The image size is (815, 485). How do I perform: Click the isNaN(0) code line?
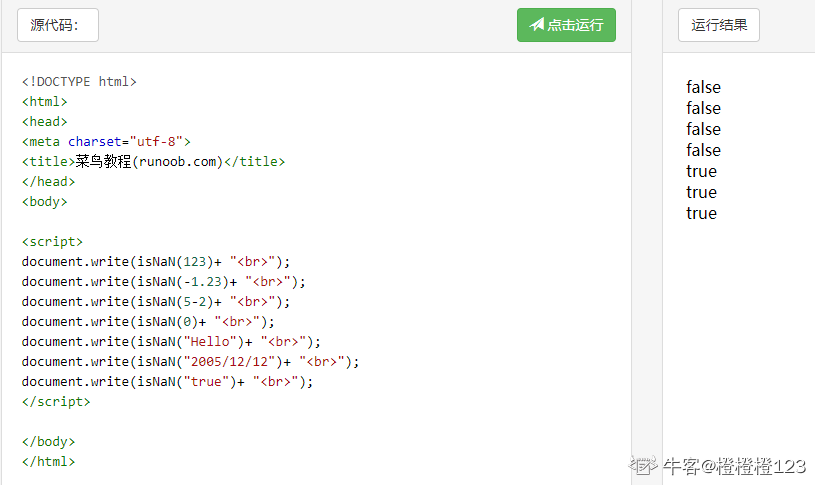point(148,322)
